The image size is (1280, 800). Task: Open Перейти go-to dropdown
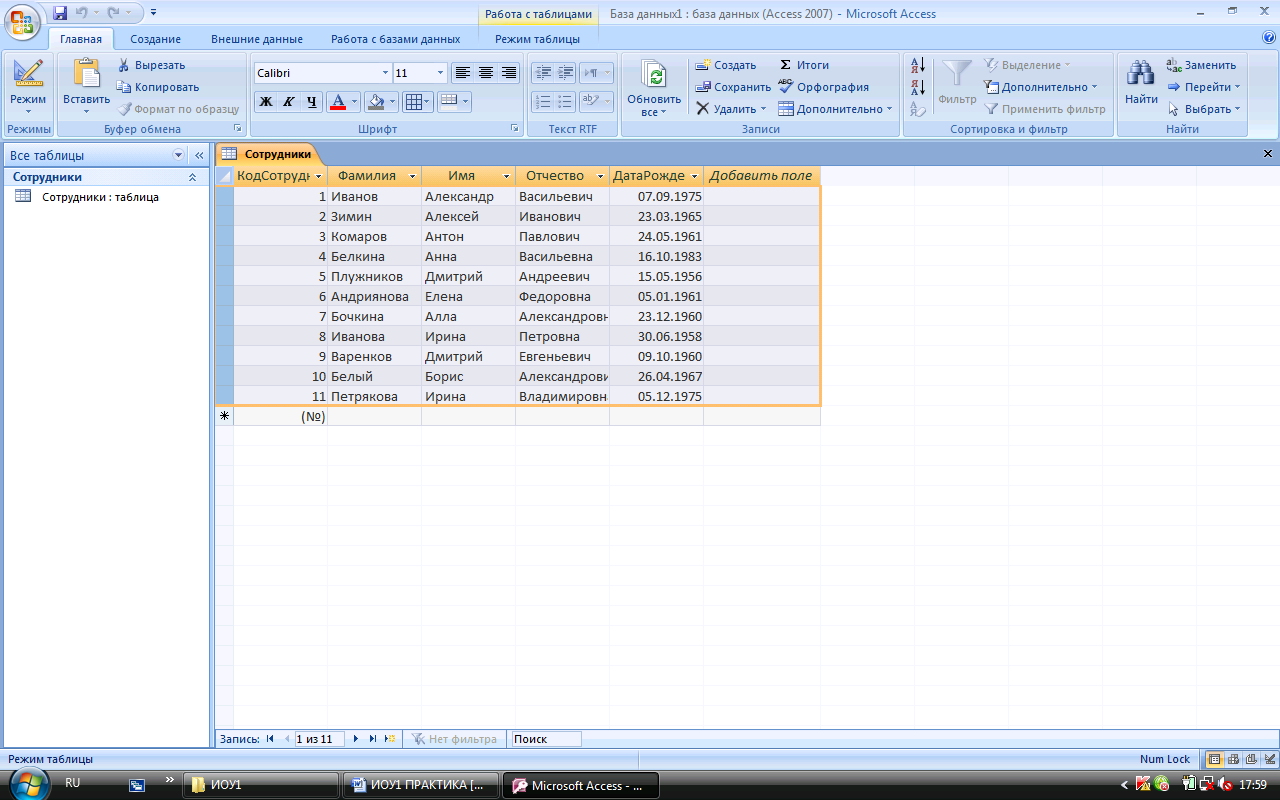pos(1204,87)
